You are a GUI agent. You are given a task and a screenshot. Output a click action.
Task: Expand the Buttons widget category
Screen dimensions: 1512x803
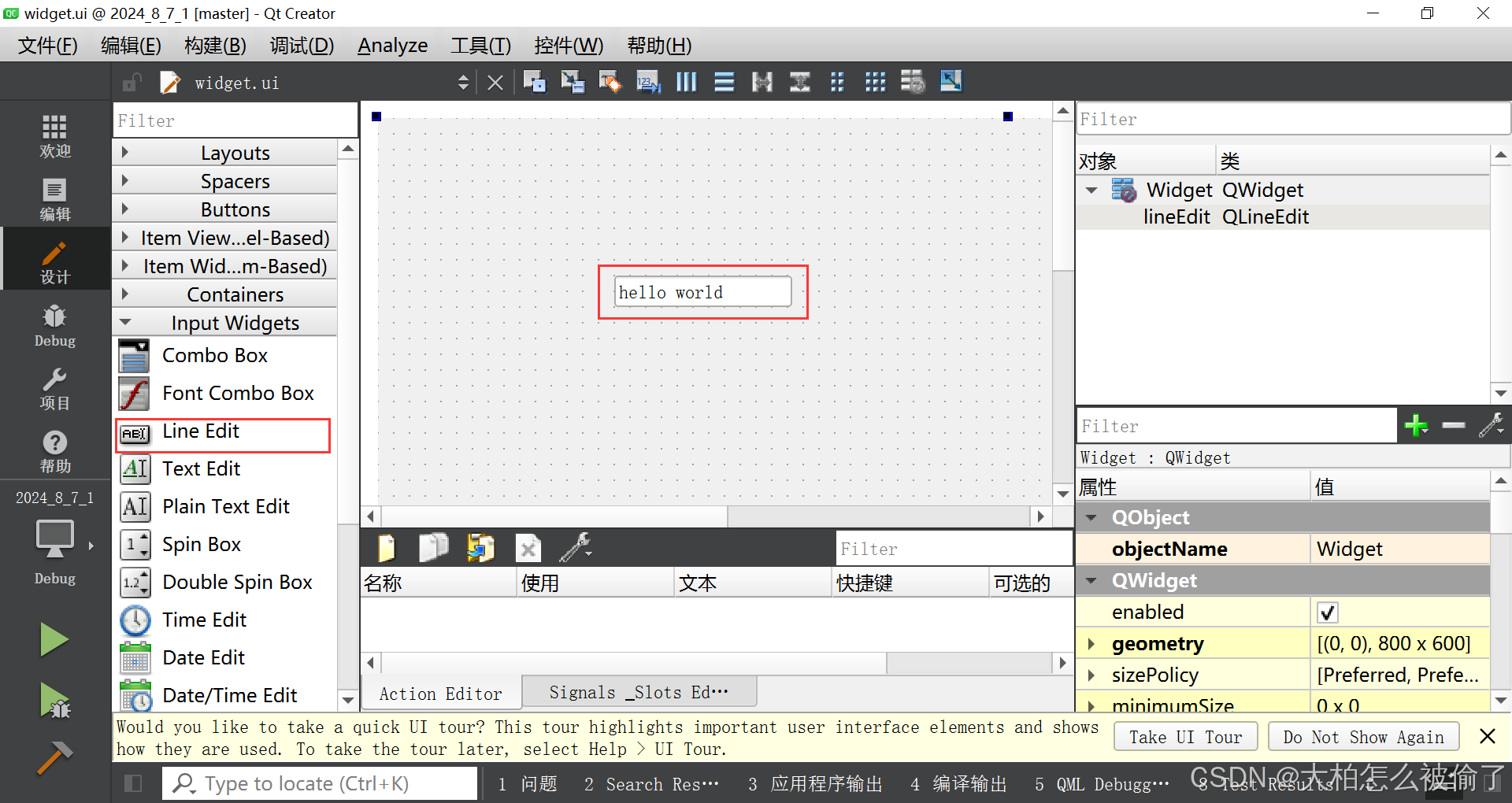pyautogui.click(x=124, y=209)
